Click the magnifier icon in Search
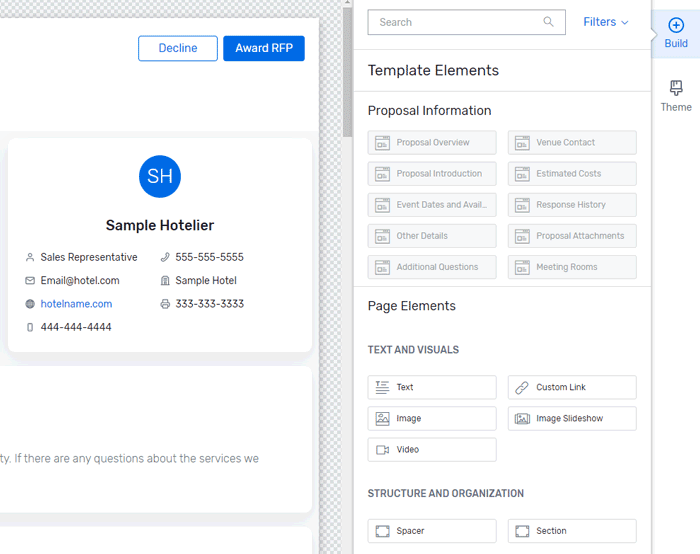 pos(548,21)
